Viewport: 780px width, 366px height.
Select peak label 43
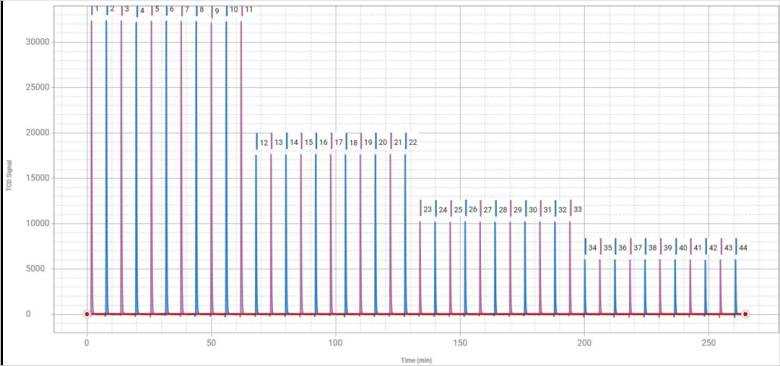tap(728, 248)
